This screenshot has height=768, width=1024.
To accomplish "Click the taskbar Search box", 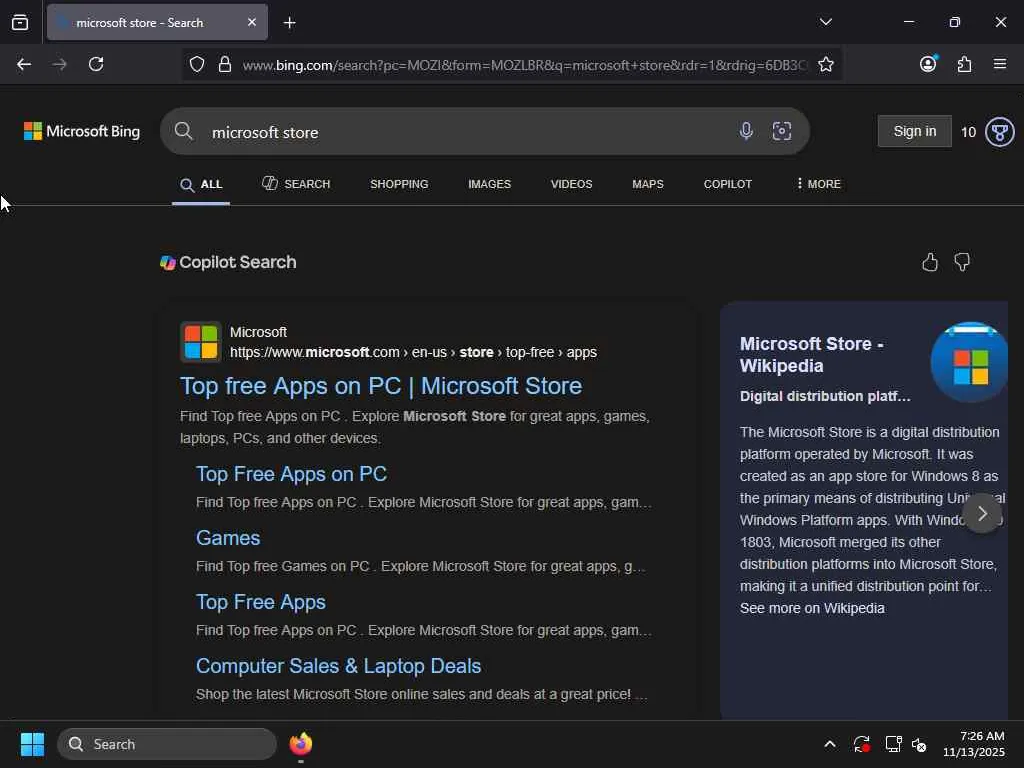I will pyautogui.click(x=167, y=744).
